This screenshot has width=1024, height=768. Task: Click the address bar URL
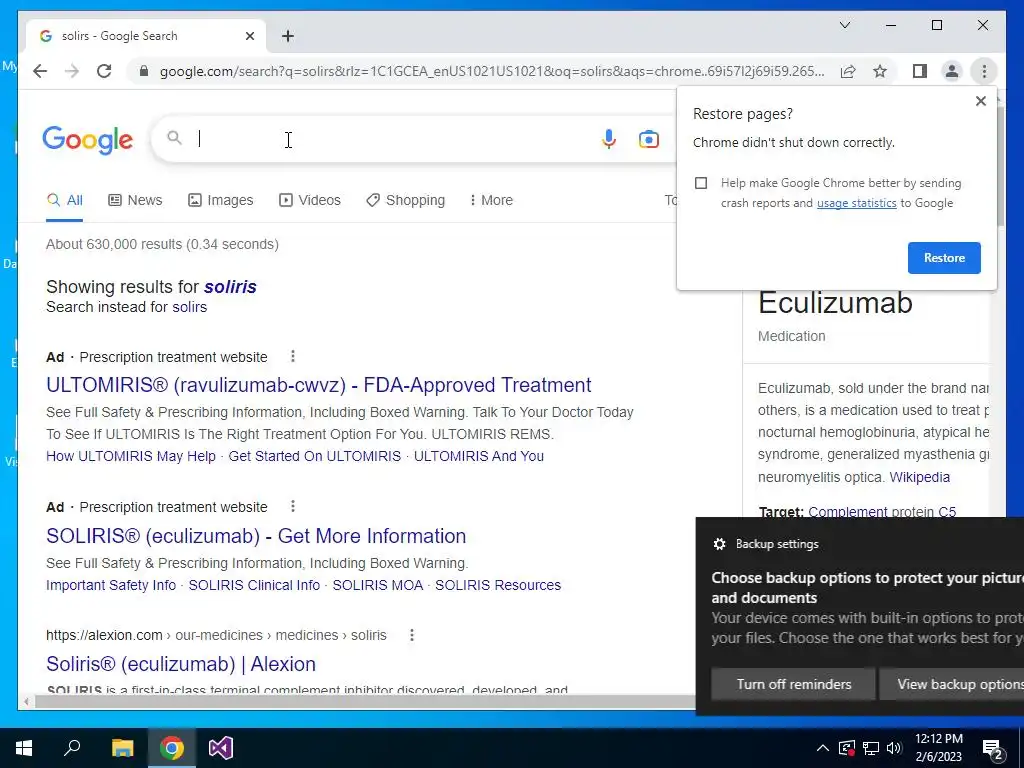(x=492, y=71)
